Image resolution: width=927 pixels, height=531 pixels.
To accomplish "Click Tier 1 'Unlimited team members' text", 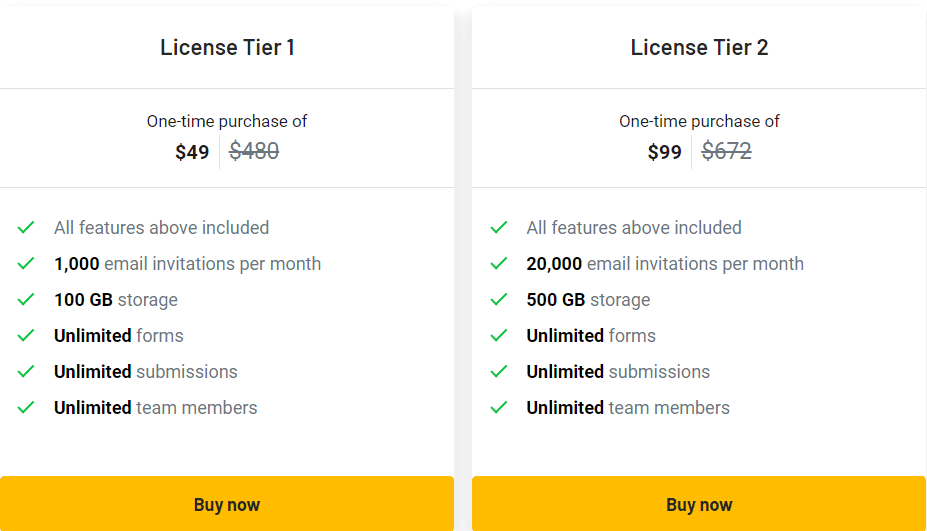I will pyautogui.click(x=155, y=408).
